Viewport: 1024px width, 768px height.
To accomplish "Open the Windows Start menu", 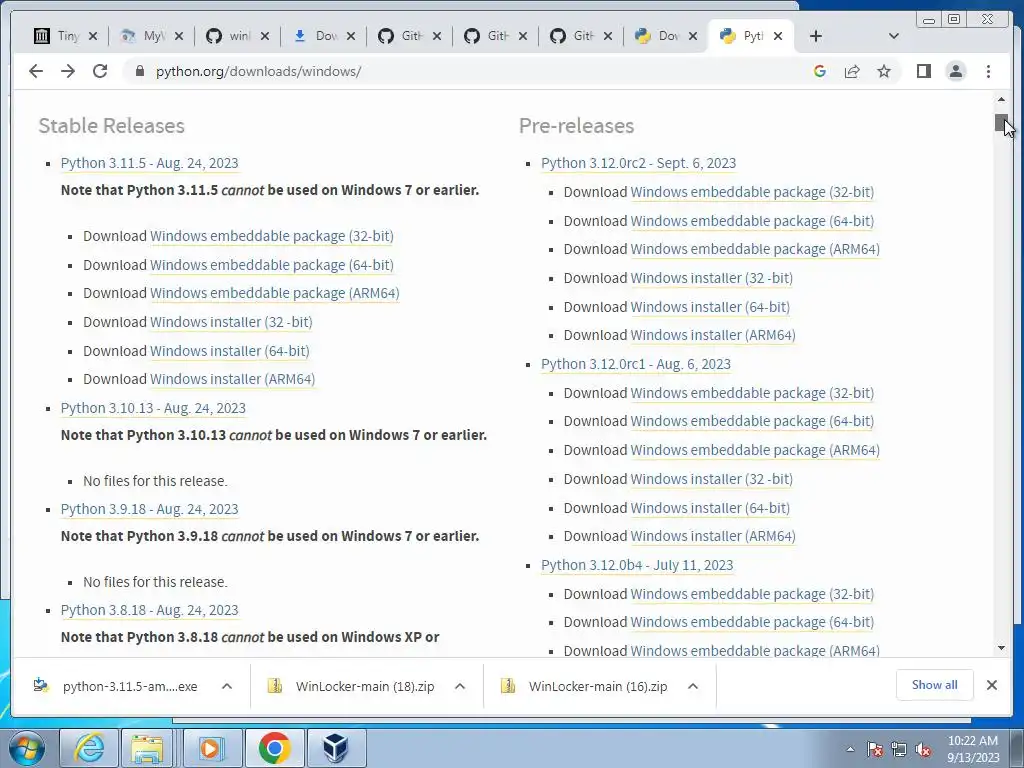I will point(27,748).
